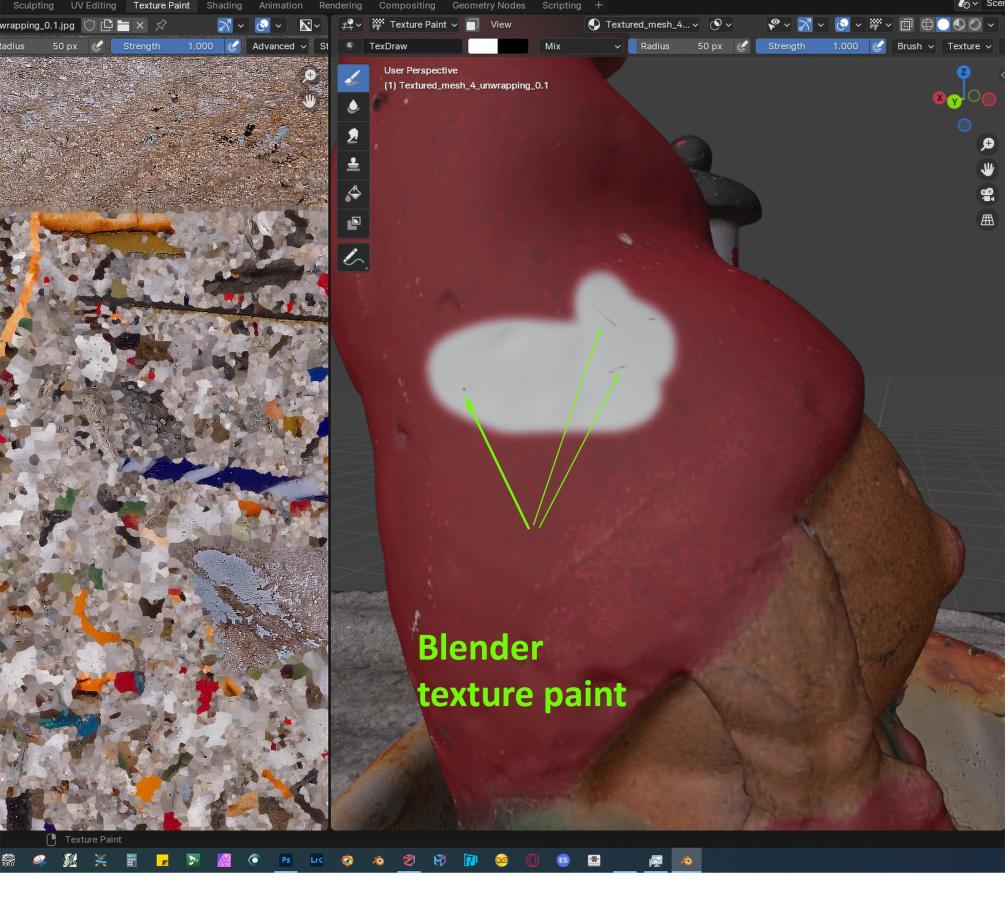Open the UV Editing workspace tab
The image size is (1005, 900).
tap(93, 6)
